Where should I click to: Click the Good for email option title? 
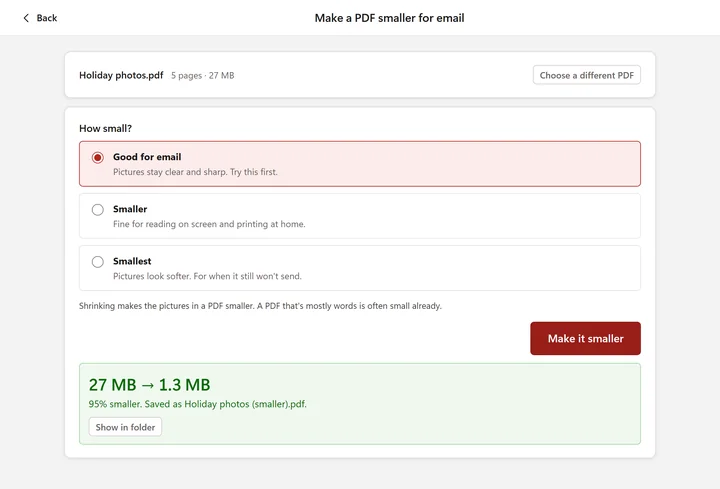pos(147,157)
